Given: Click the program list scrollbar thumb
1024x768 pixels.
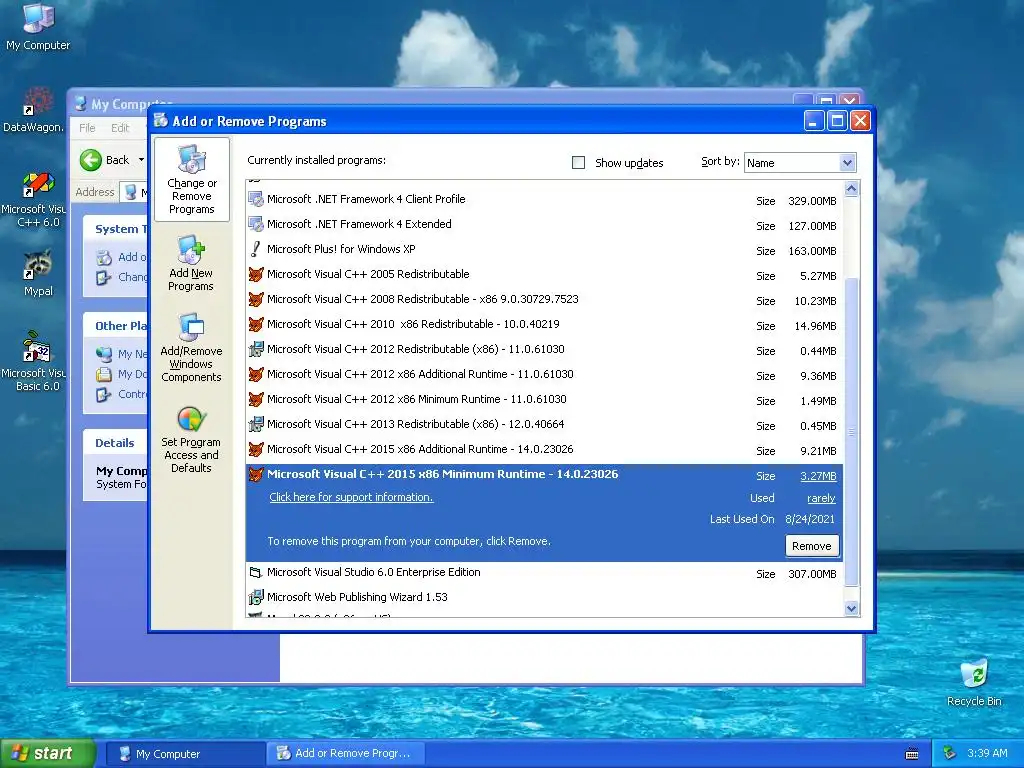Looking at the screenshot, I should pyautogui.click(x=851, y=431).
